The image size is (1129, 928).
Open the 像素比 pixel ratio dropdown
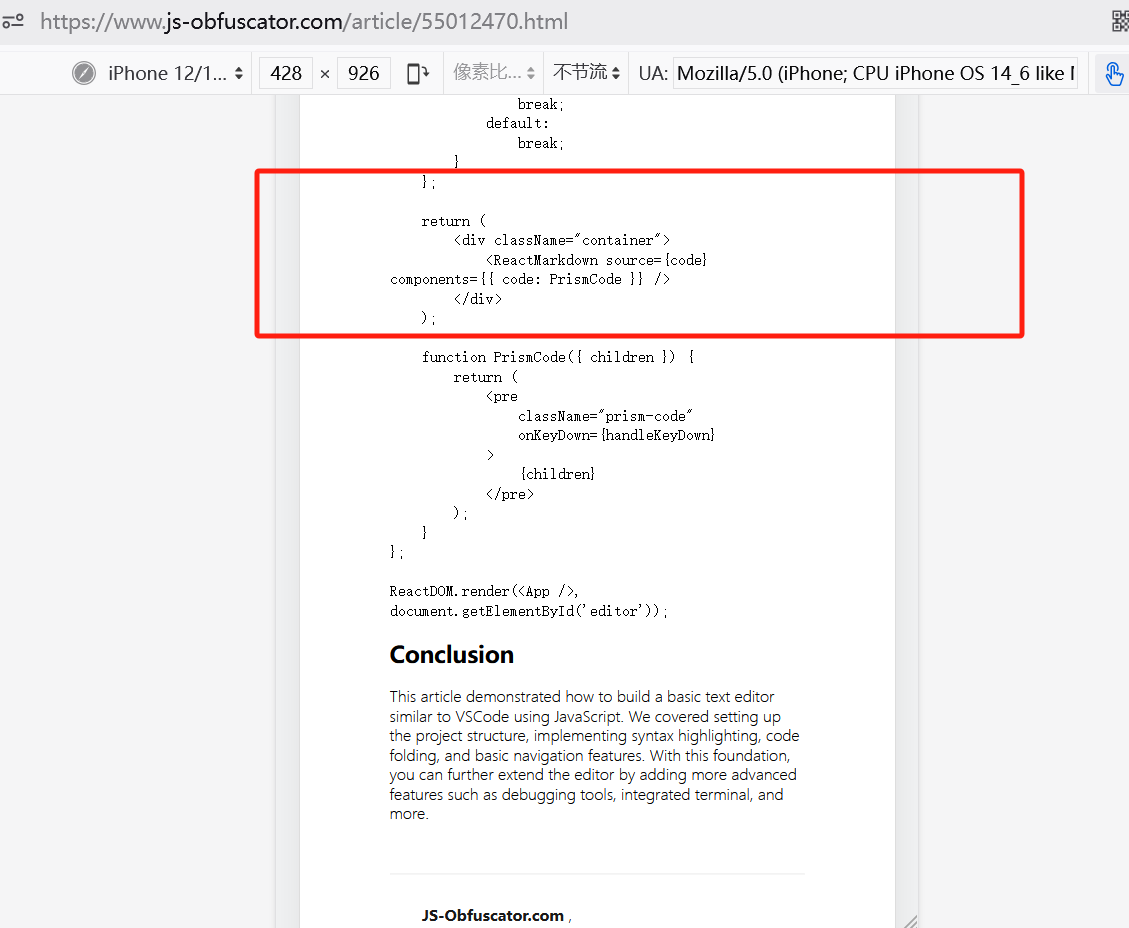(493, 72)
